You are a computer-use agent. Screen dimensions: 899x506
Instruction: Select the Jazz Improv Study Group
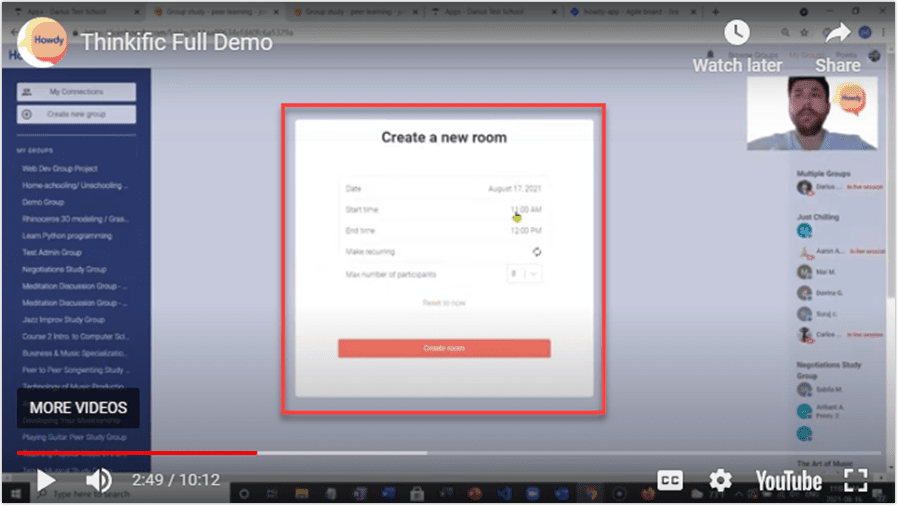pyautogui.click(x=63, y=320)
